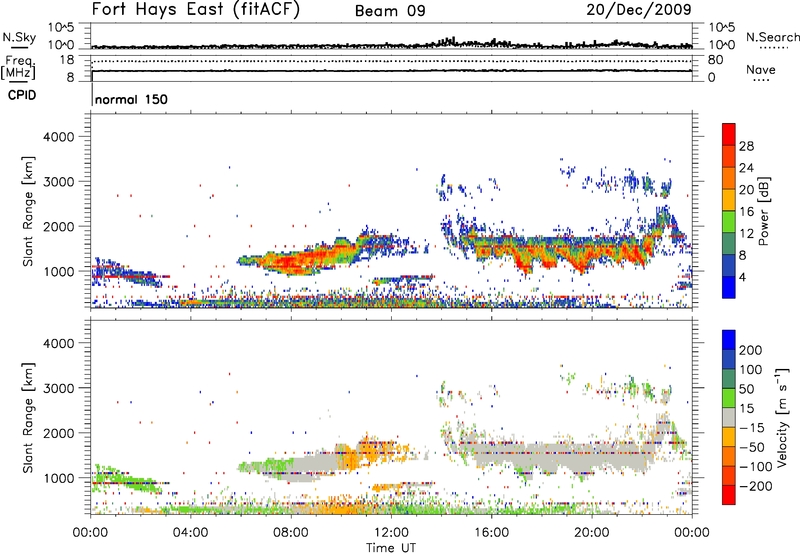The image size is (800, 554).
Task: Select the "Freq. [MHz]" axis label
Action: click(18, 67)
